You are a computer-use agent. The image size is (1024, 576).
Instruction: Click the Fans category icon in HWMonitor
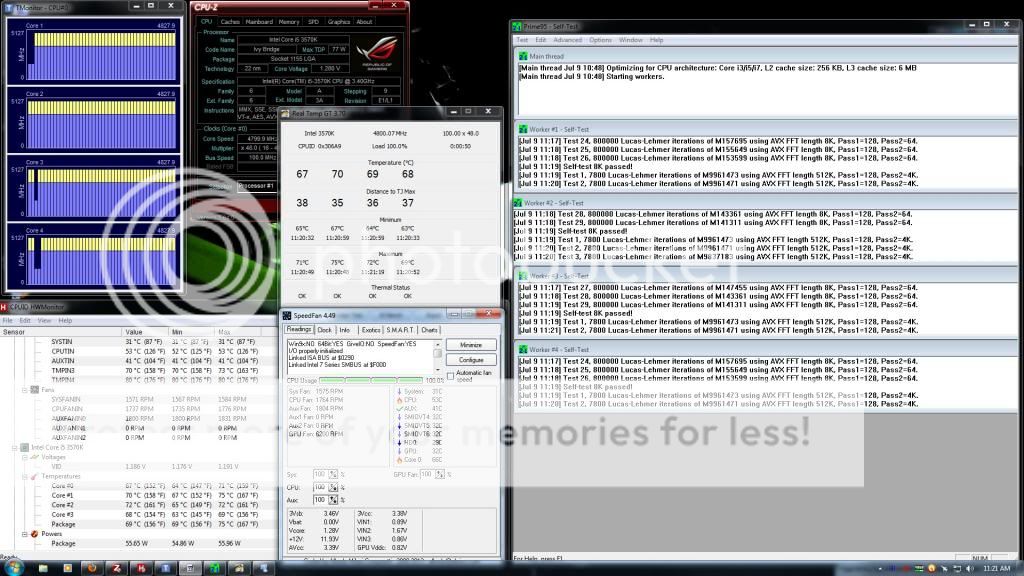click(x=35, y=390)
